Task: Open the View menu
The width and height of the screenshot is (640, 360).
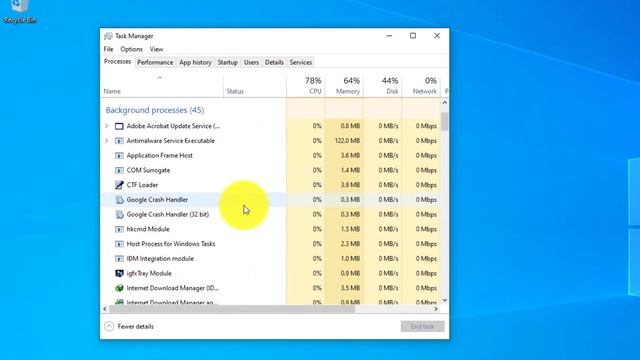Action: 156,49
